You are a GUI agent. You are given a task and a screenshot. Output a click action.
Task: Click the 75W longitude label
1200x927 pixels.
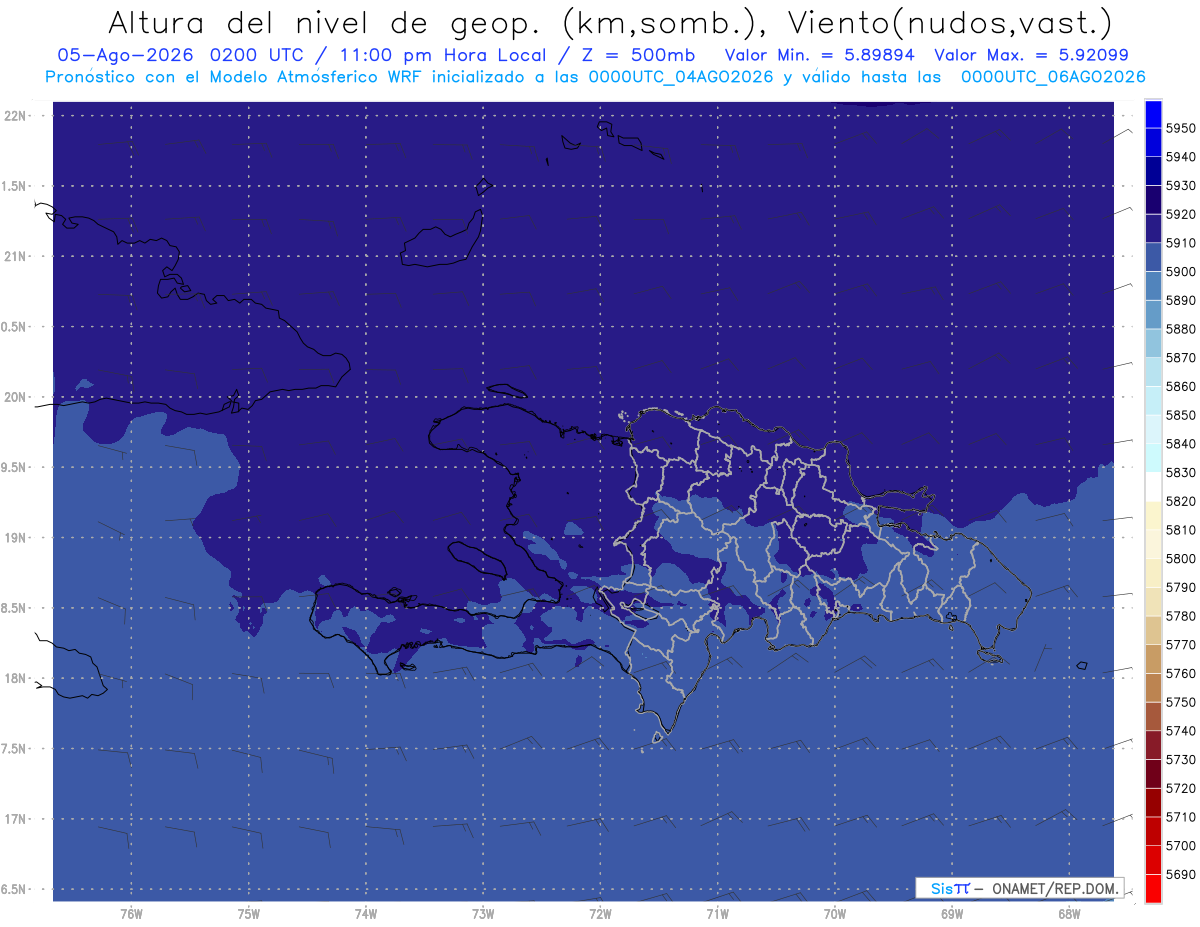coord(248,913)
